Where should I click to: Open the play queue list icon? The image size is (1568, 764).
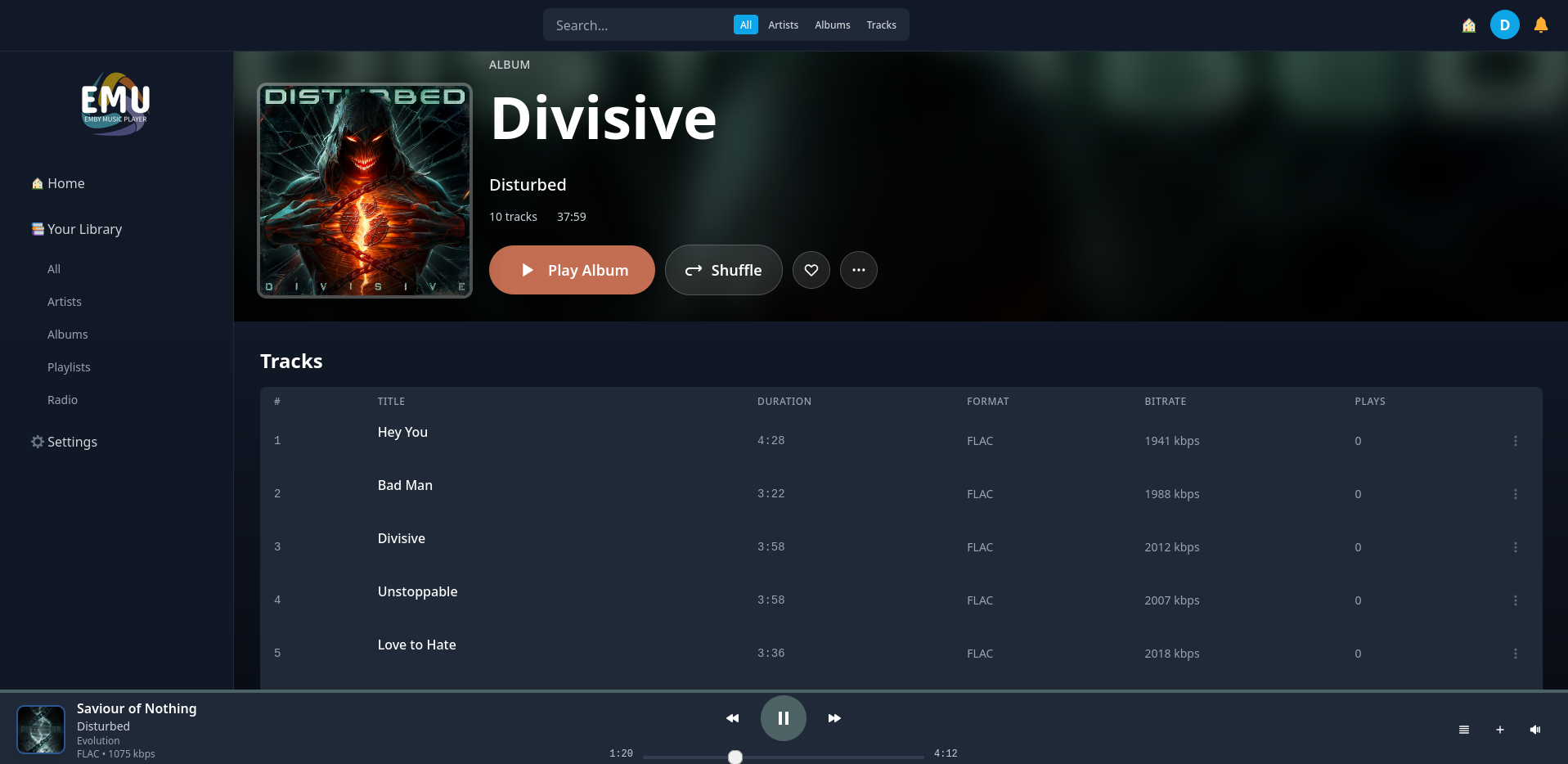point(1464,730)
